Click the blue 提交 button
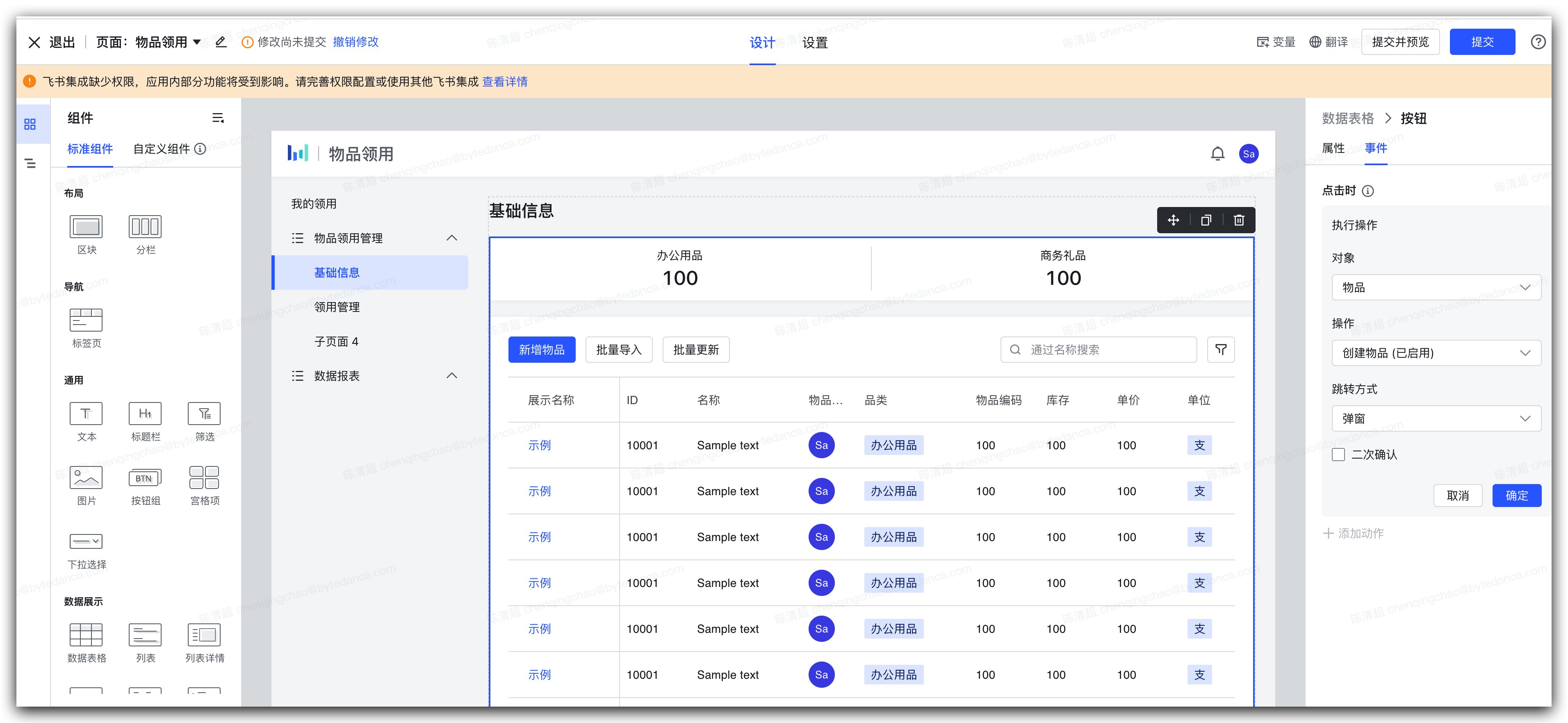Screen dimensions: 1568x723 click(x=1482, y=42)
